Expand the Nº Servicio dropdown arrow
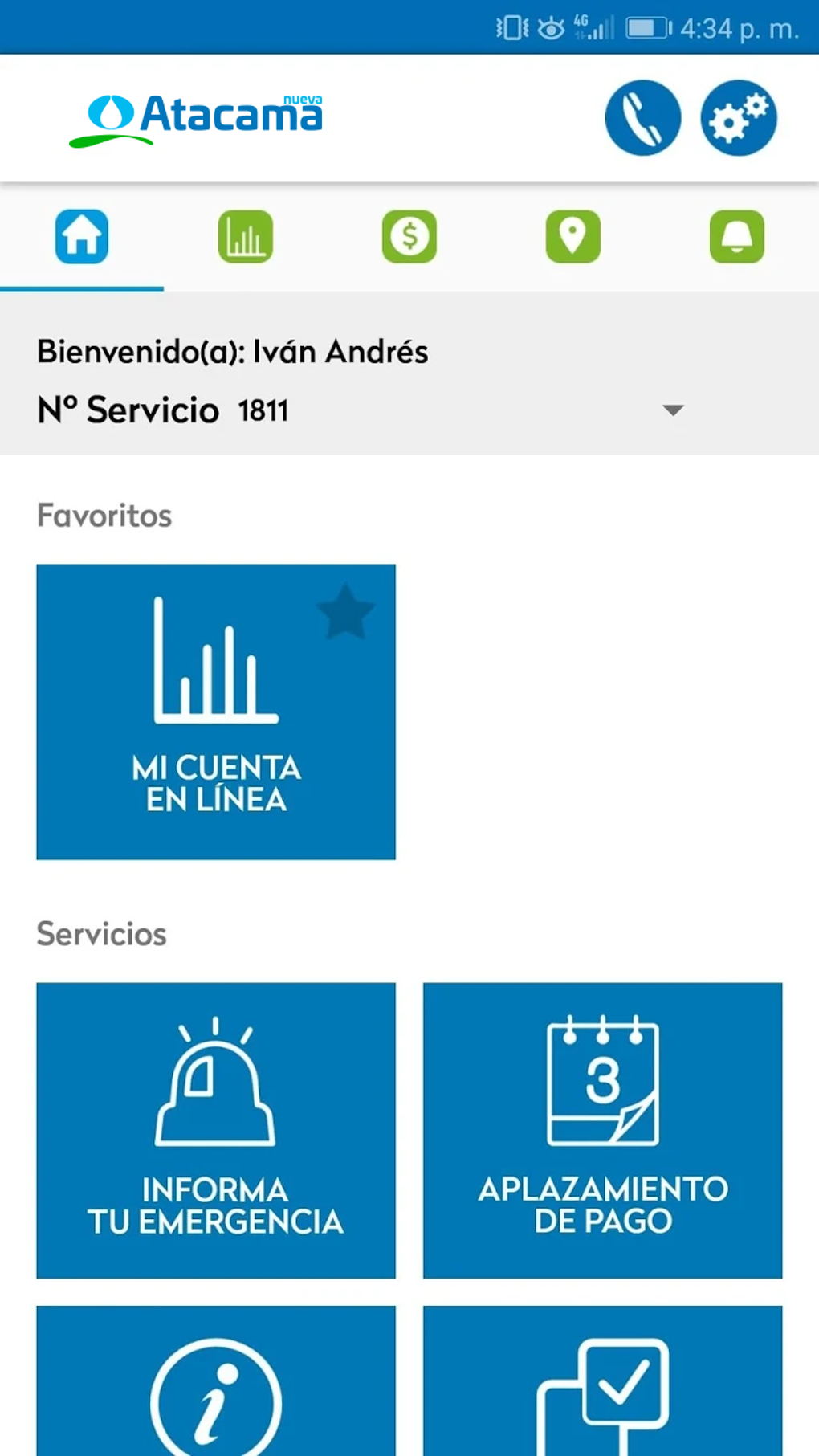The width and height of the screenshot is (819, 1456). pos(673,410)
